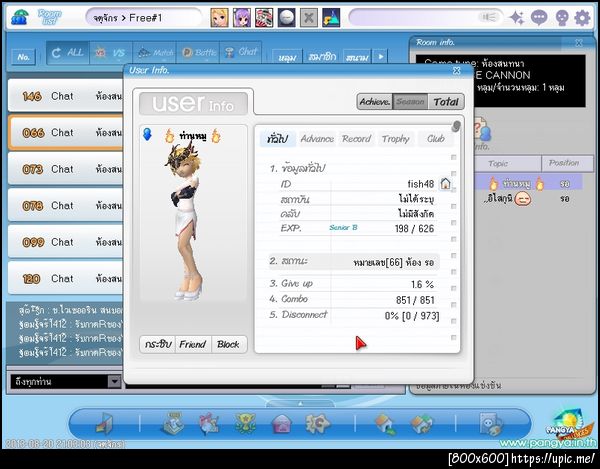Click the house with green arrow icon

pos(385,425)
